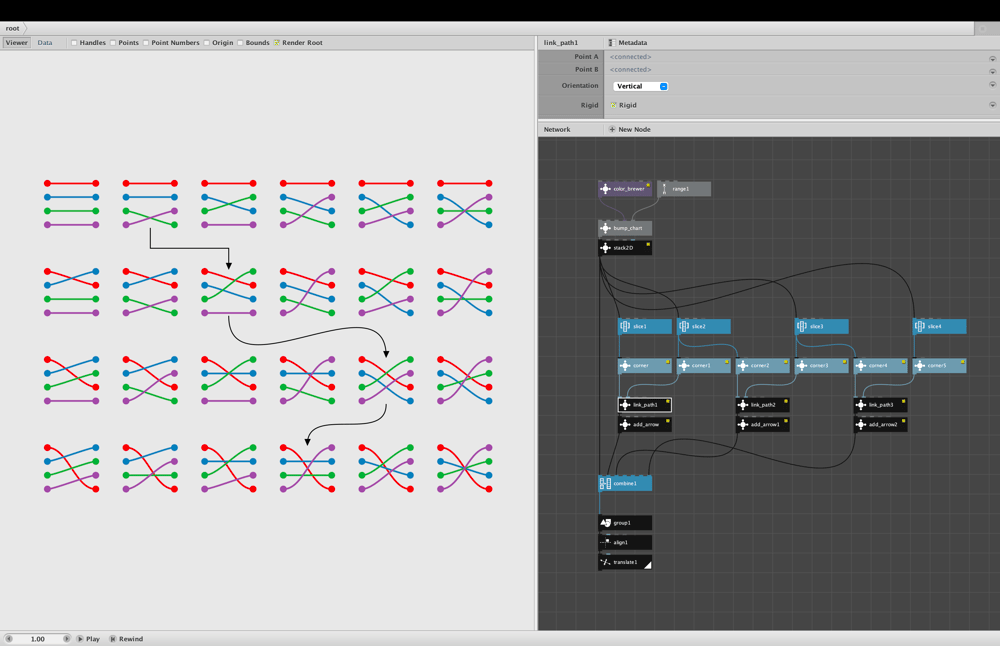1000x646 pixels.
Task: Select the translate1 rendered node
Action: (x=625, y=562)
